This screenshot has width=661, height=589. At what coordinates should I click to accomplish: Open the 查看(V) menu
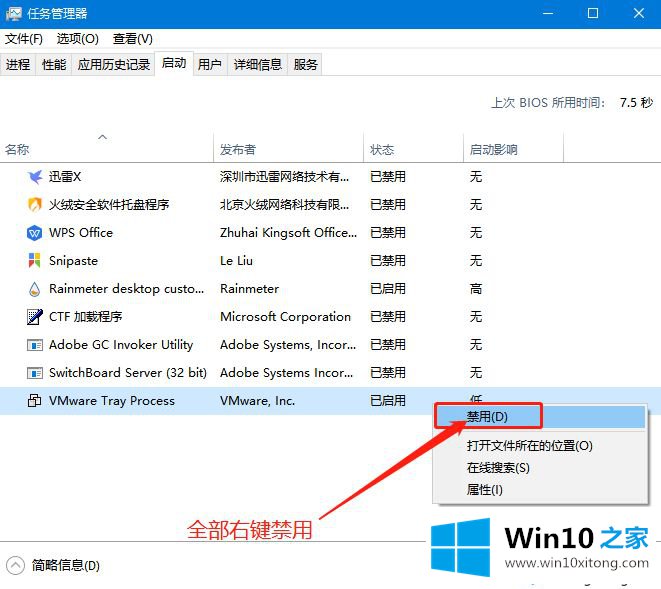click(132, 39)
